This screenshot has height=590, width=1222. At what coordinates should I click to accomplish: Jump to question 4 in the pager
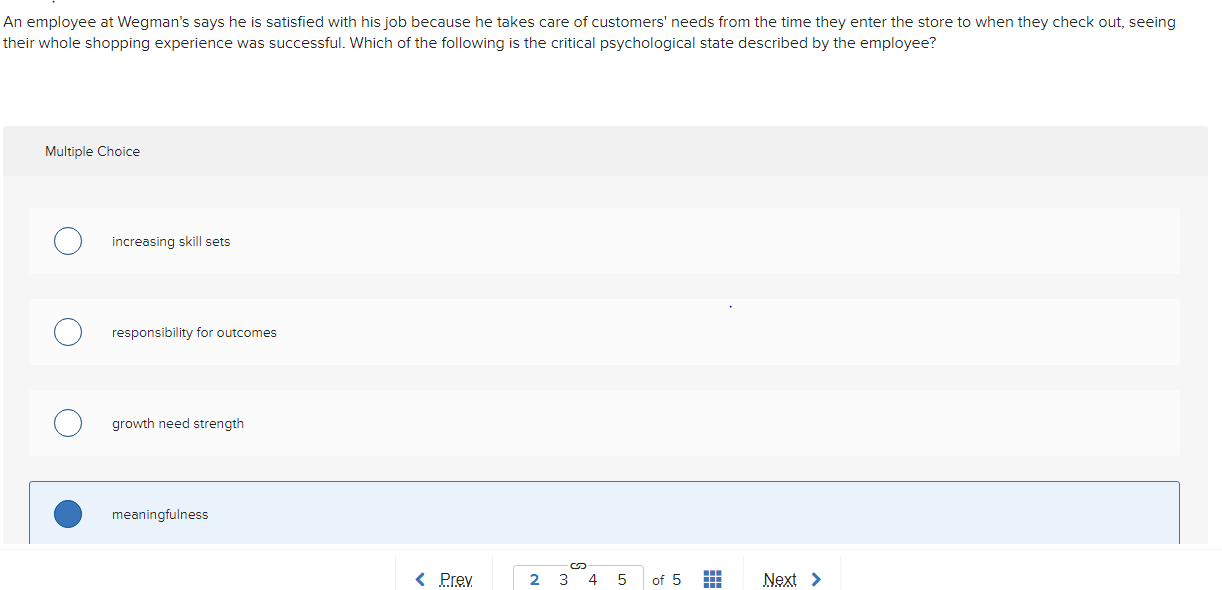(x=592, y=579)
